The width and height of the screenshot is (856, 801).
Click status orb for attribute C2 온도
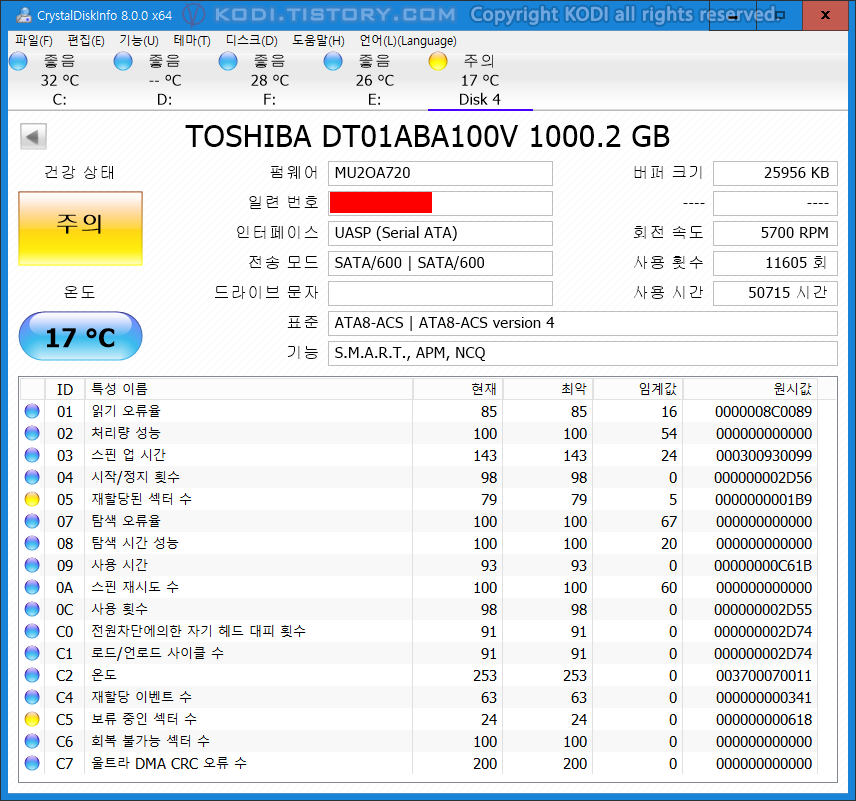pyautogui.click(x=32, y=675)
